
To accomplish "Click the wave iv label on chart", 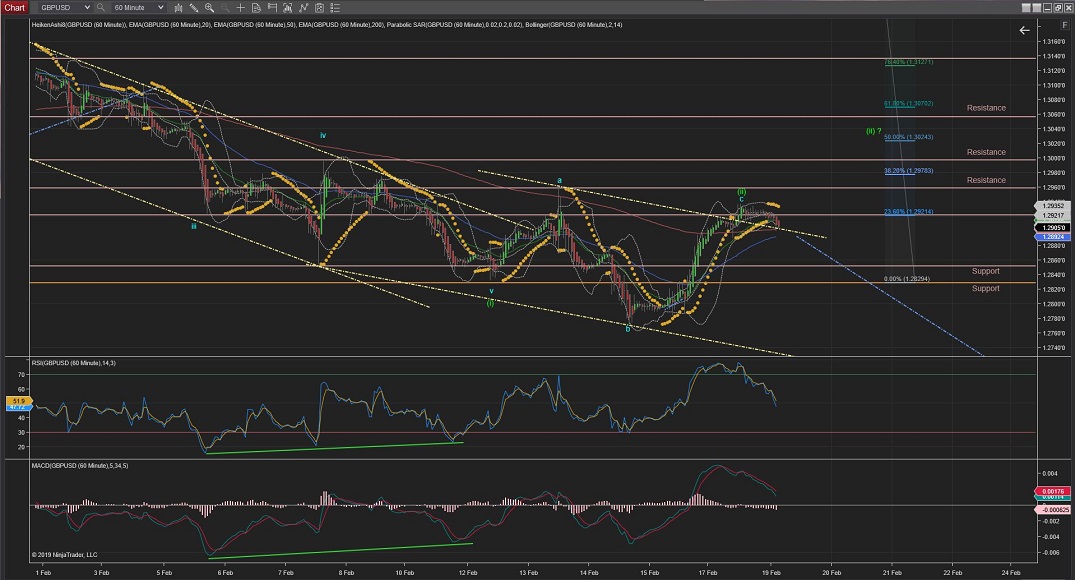I will [323, 136].
